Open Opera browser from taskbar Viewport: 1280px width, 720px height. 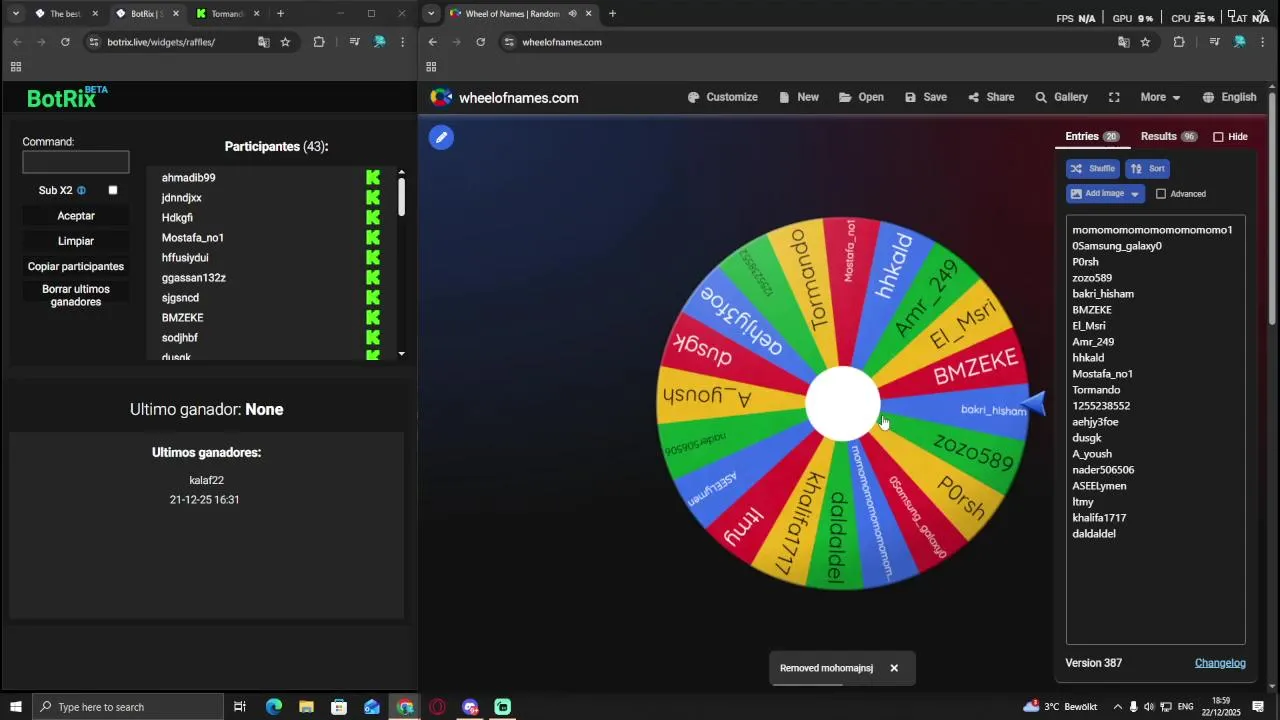437,707
